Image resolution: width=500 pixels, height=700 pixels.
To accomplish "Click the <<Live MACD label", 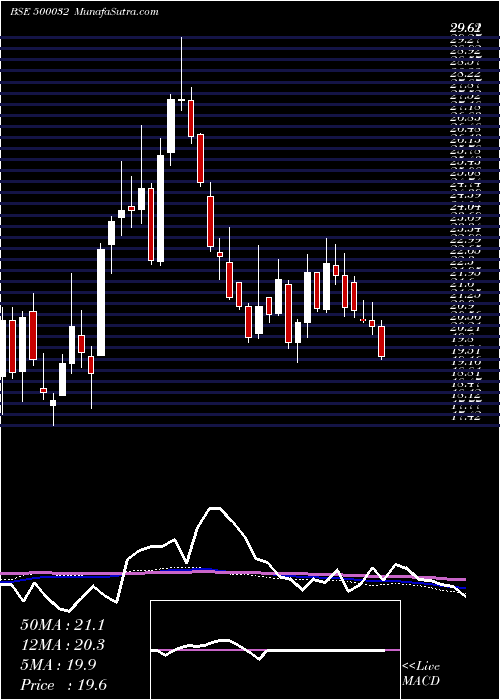I will (x=421, y=674).
